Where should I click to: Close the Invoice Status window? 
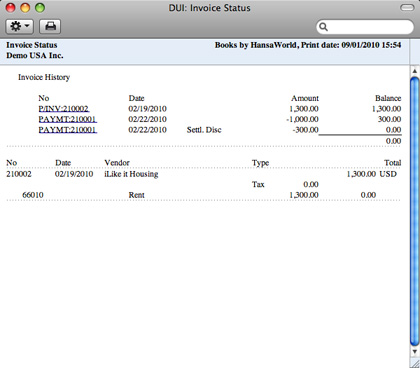(11, 8)
